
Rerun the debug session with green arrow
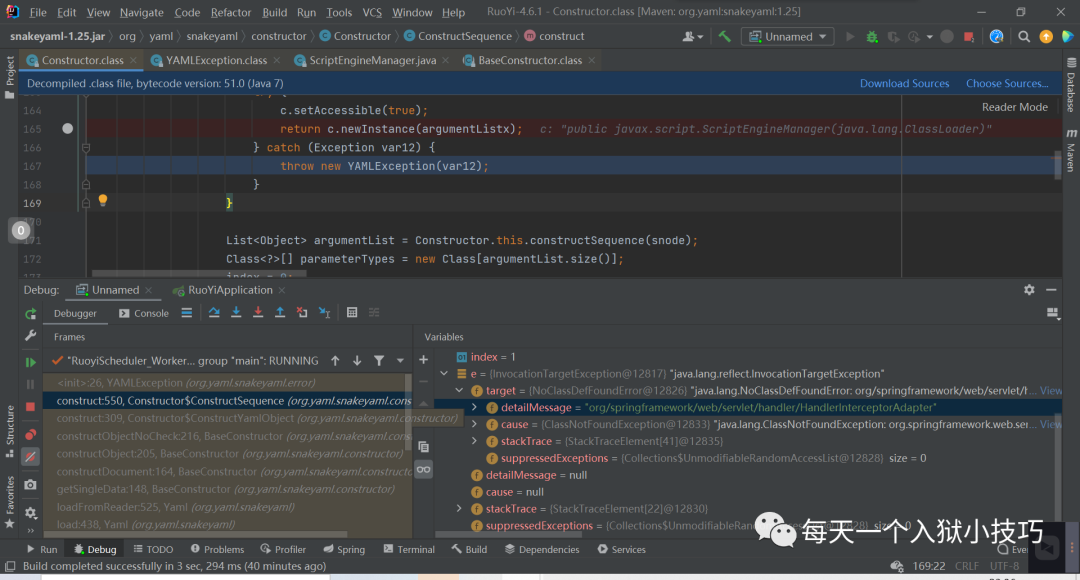(x=30, y=314)
